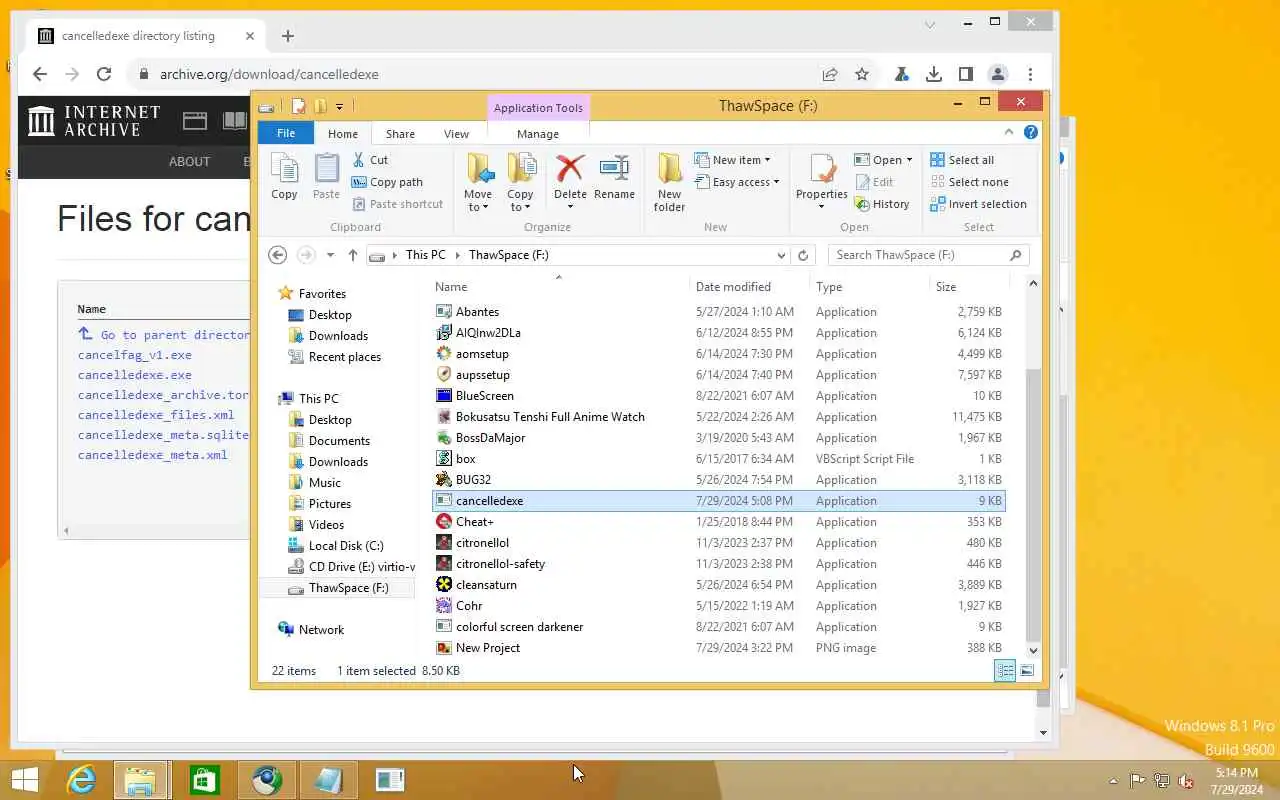Create a New folder from the ribbon

[669, 183]
